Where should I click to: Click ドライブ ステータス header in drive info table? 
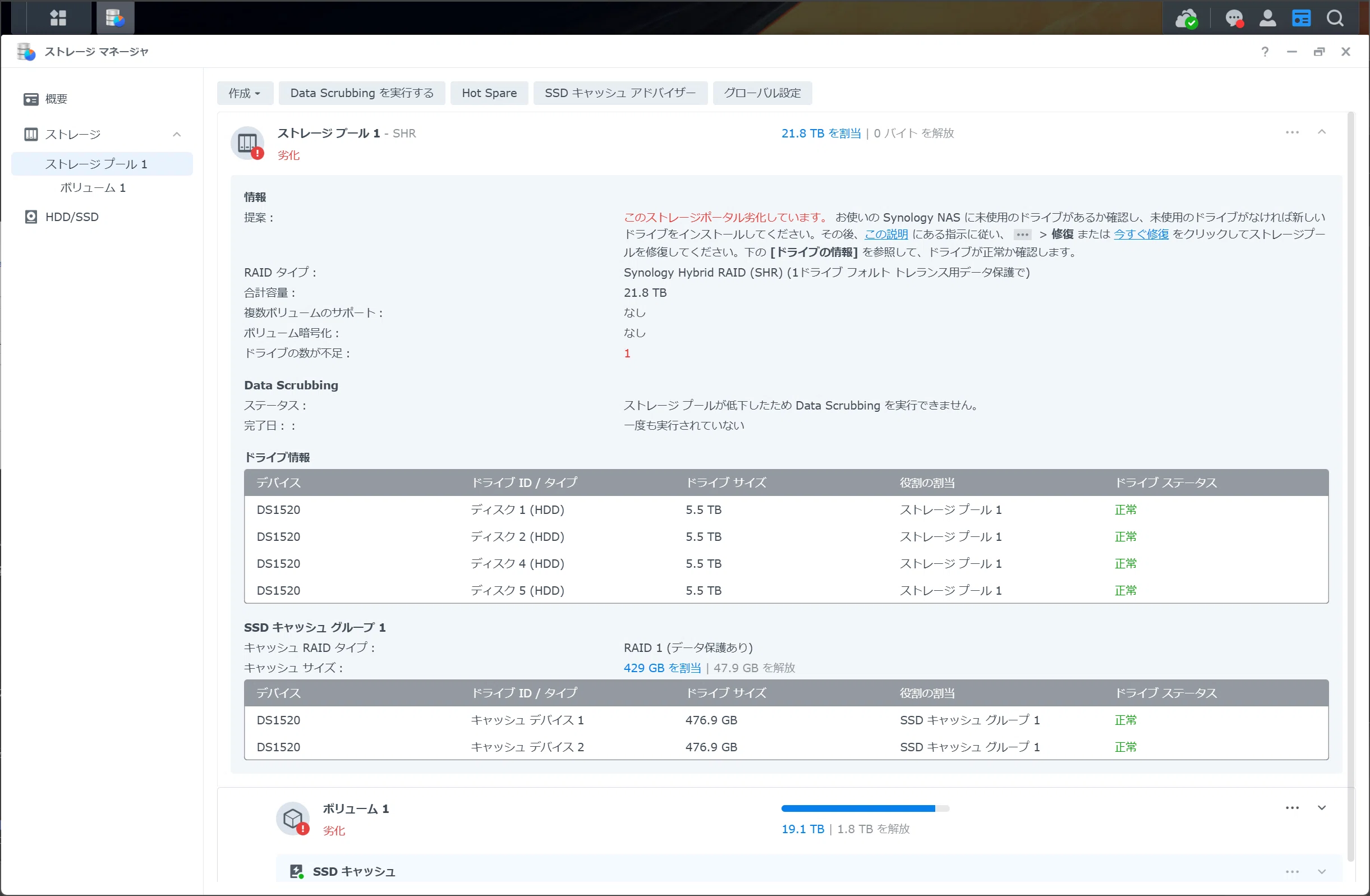(1166, 483)
